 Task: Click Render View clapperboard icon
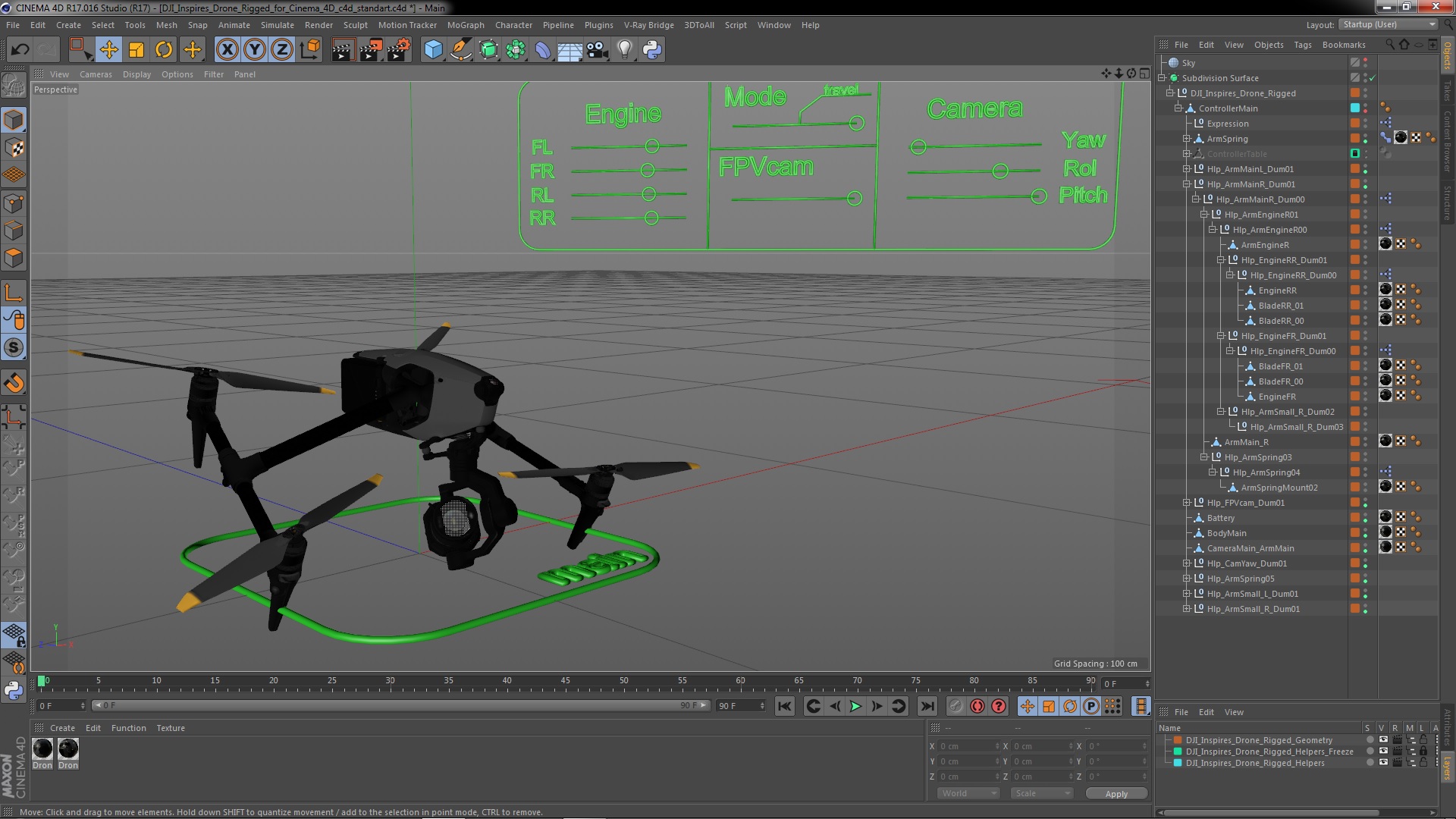pos(343,50)
